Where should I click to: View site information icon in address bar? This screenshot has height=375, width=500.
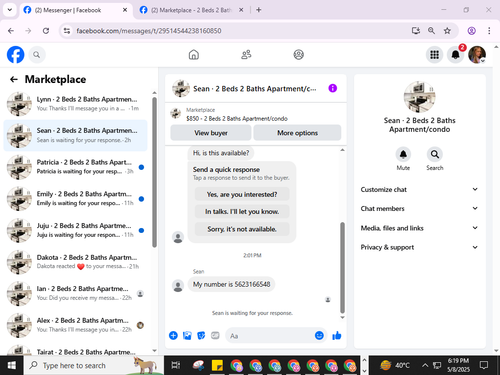tap(67, 31)
